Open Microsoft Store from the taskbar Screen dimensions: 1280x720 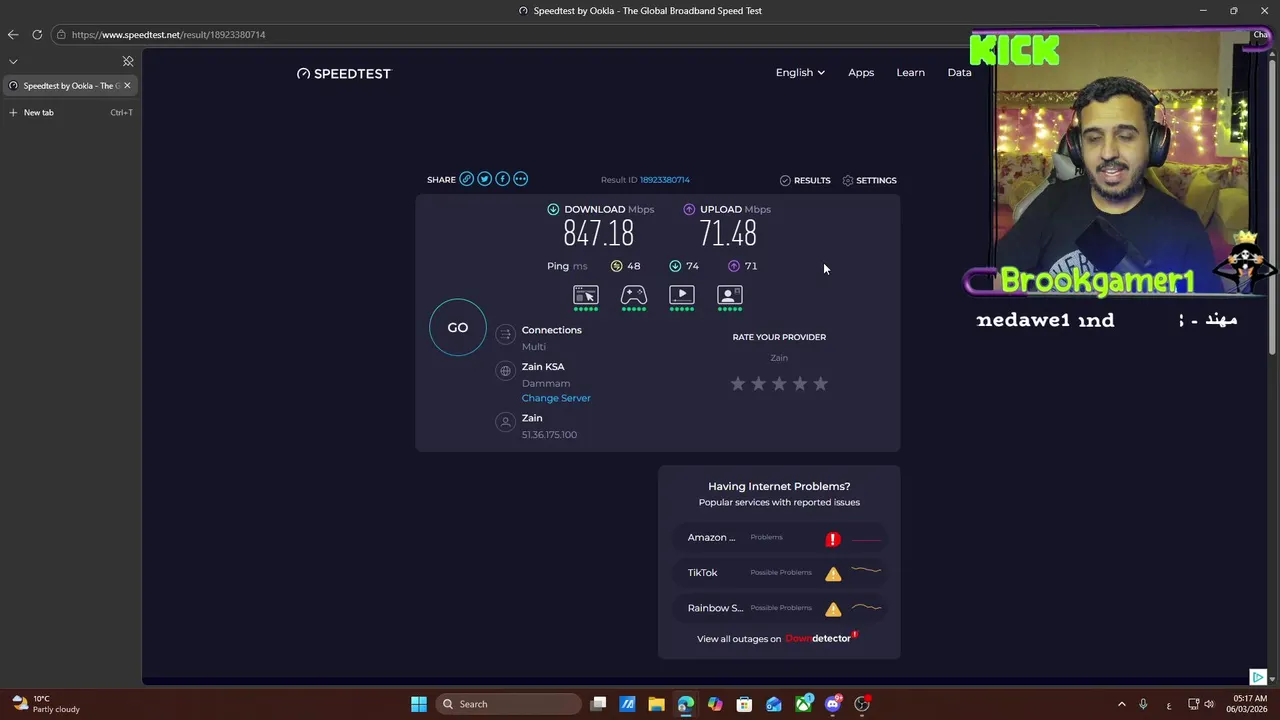pos(744,704)
